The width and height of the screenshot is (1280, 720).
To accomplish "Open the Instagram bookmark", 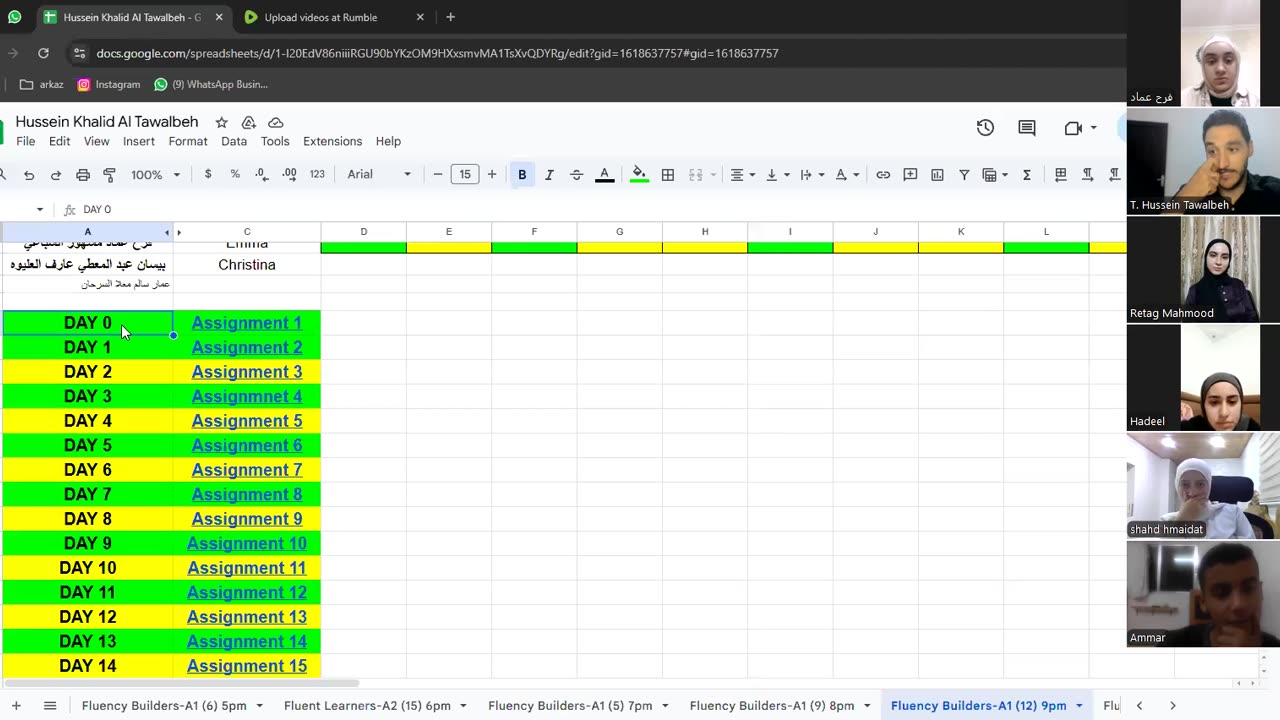I will [x=108, y=84].
